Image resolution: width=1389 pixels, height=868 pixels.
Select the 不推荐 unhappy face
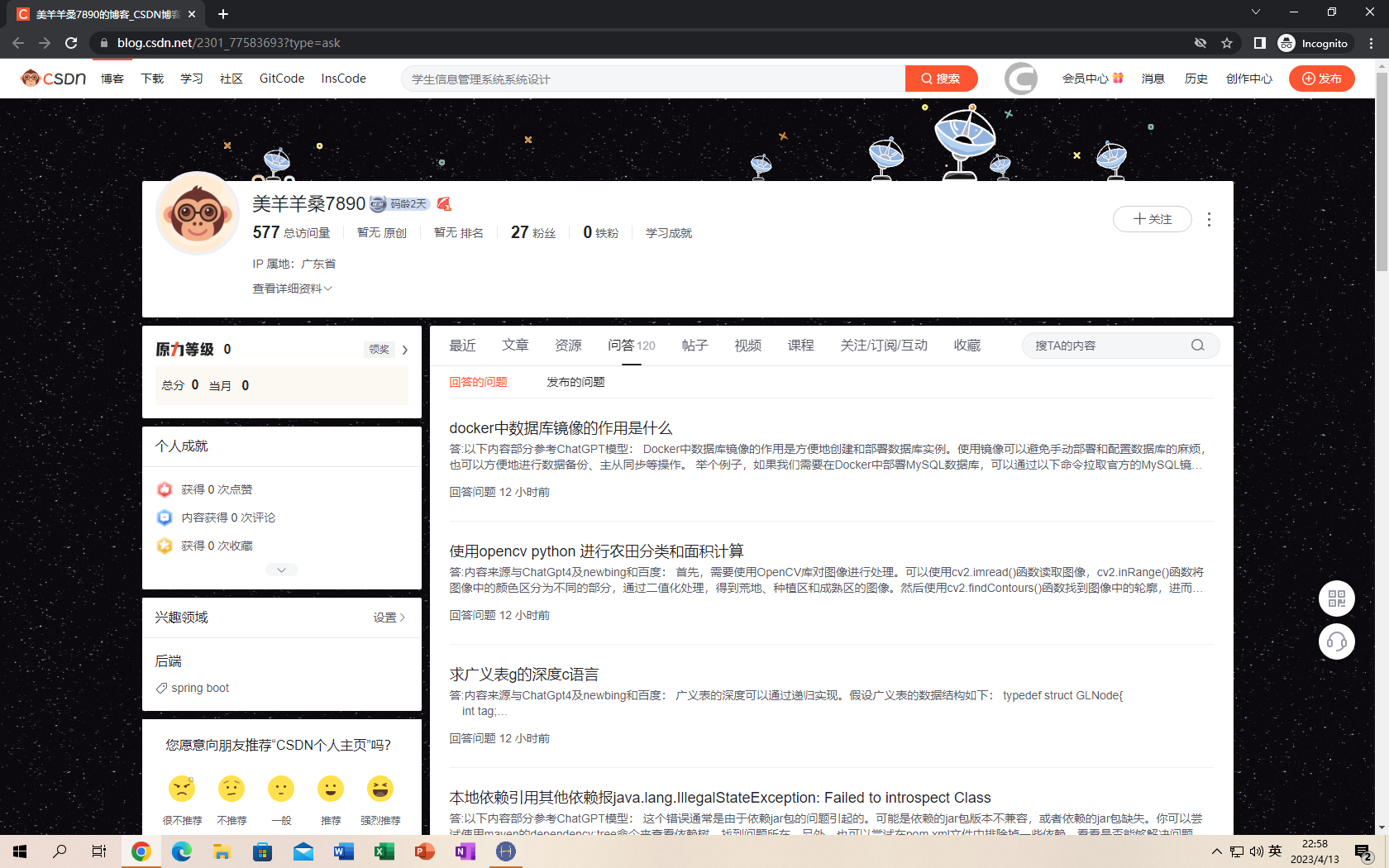pyautogui.click(x=231, y=789)
